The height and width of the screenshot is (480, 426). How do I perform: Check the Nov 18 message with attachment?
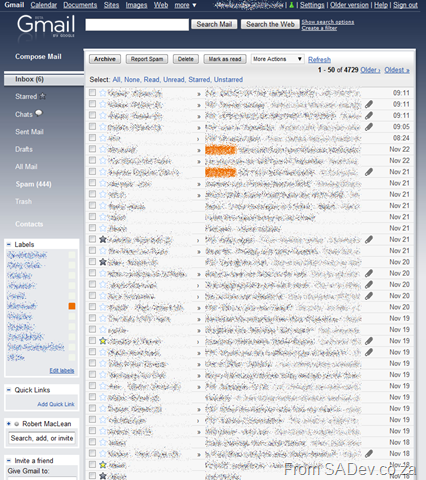point(92,453)
